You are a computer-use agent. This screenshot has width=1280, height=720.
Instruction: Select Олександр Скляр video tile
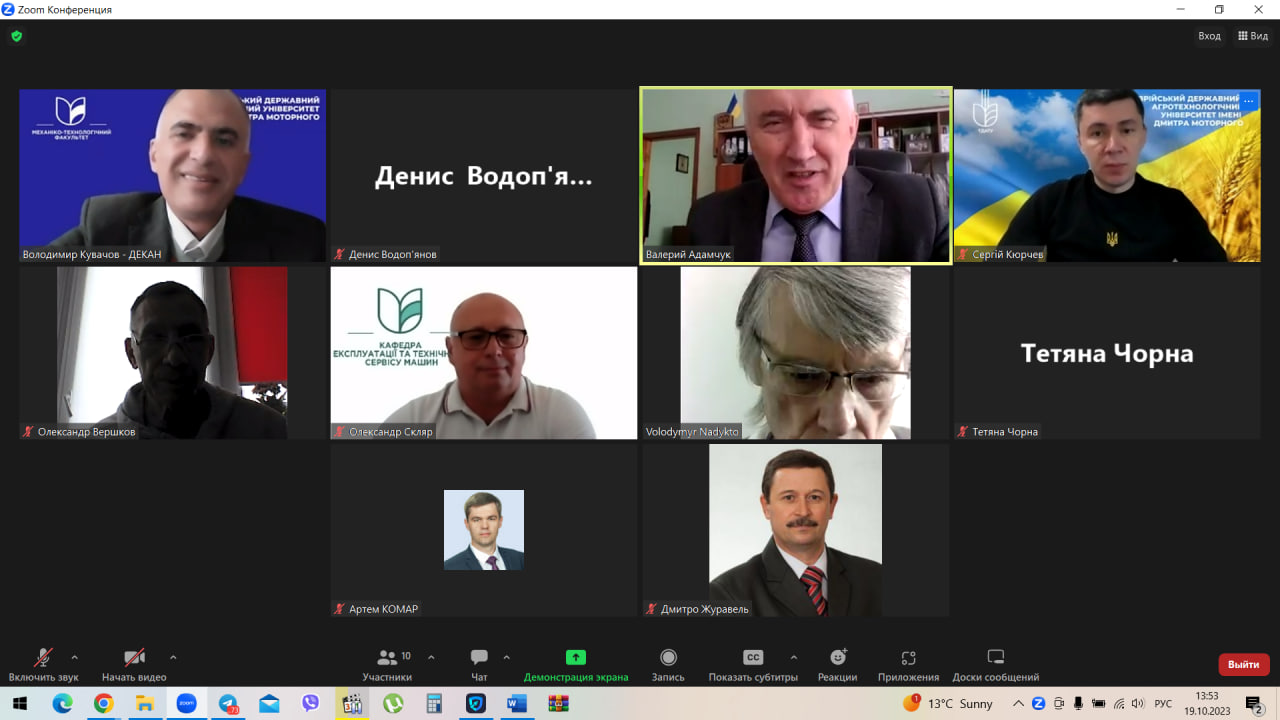tap(484, 352)
